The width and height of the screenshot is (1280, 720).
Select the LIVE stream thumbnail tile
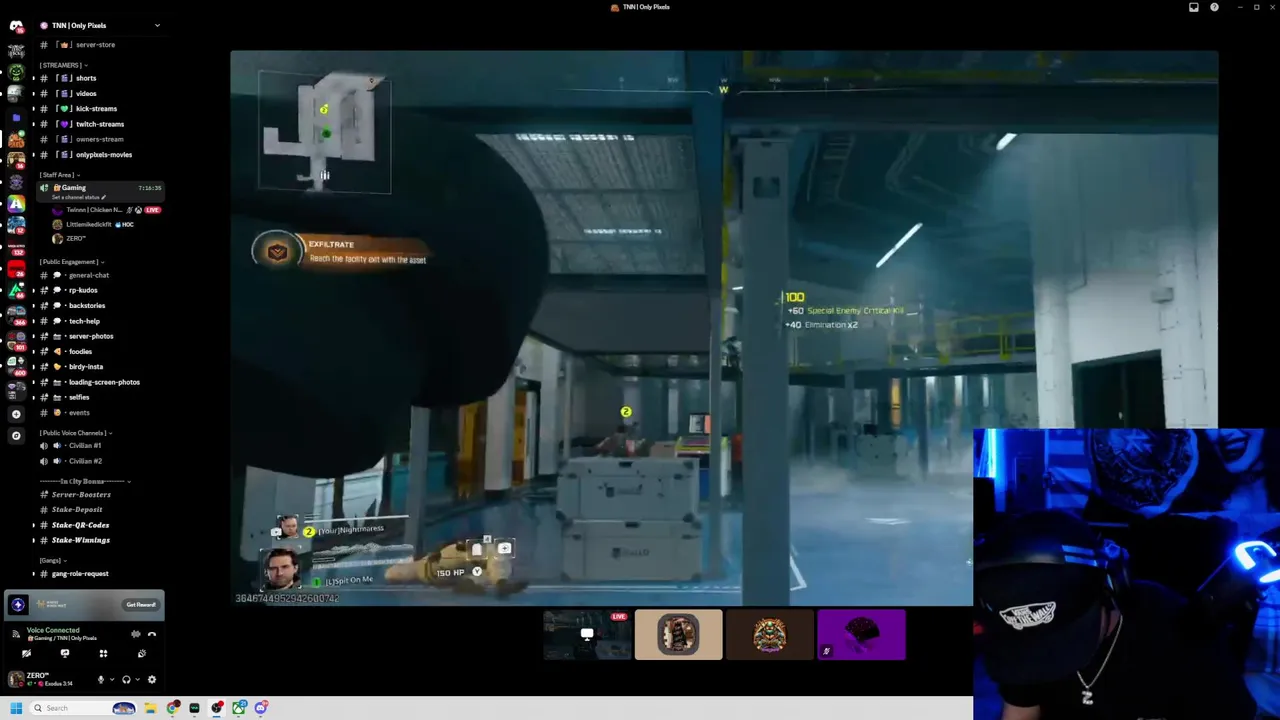(587, 635)
